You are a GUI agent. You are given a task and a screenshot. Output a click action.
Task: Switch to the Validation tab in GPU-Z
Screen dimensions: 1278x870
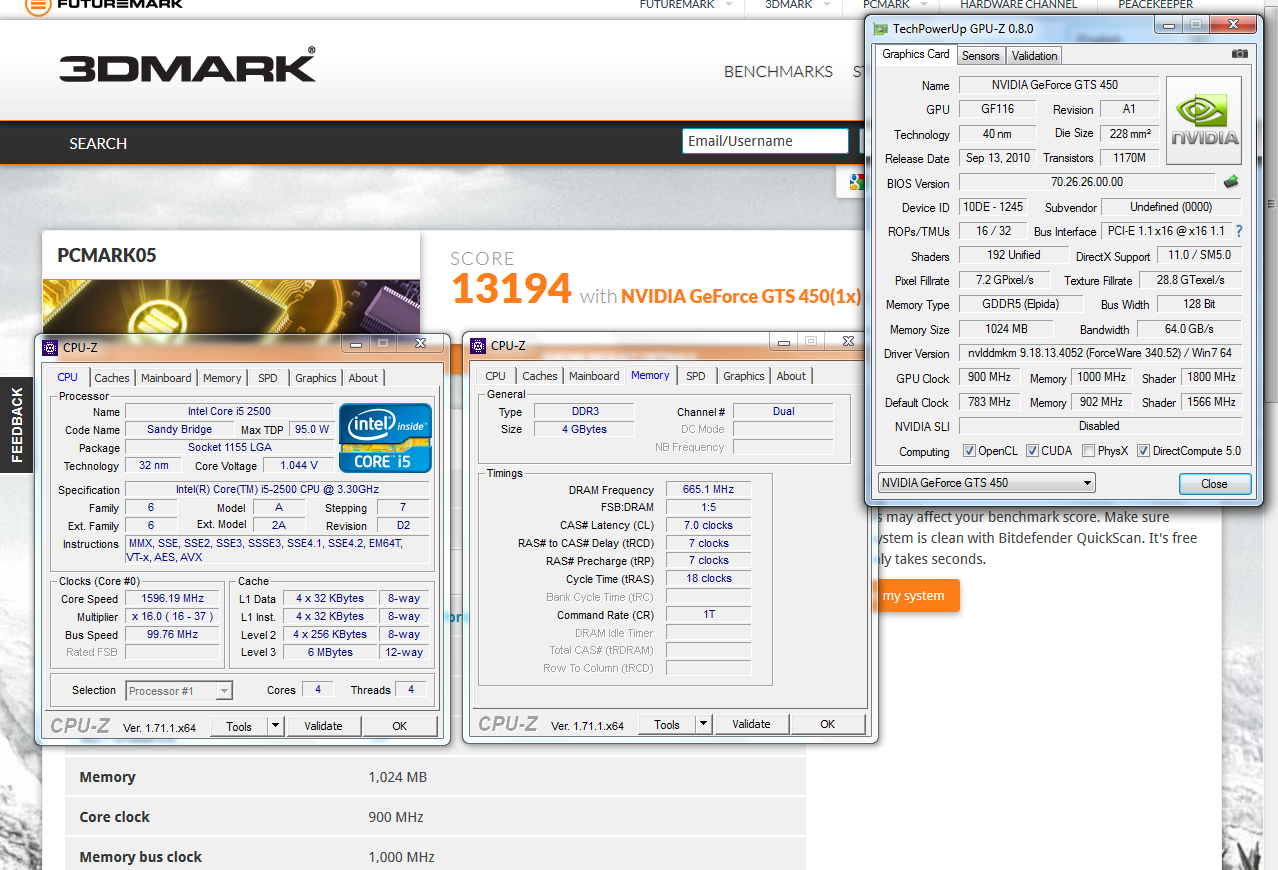1034,56
